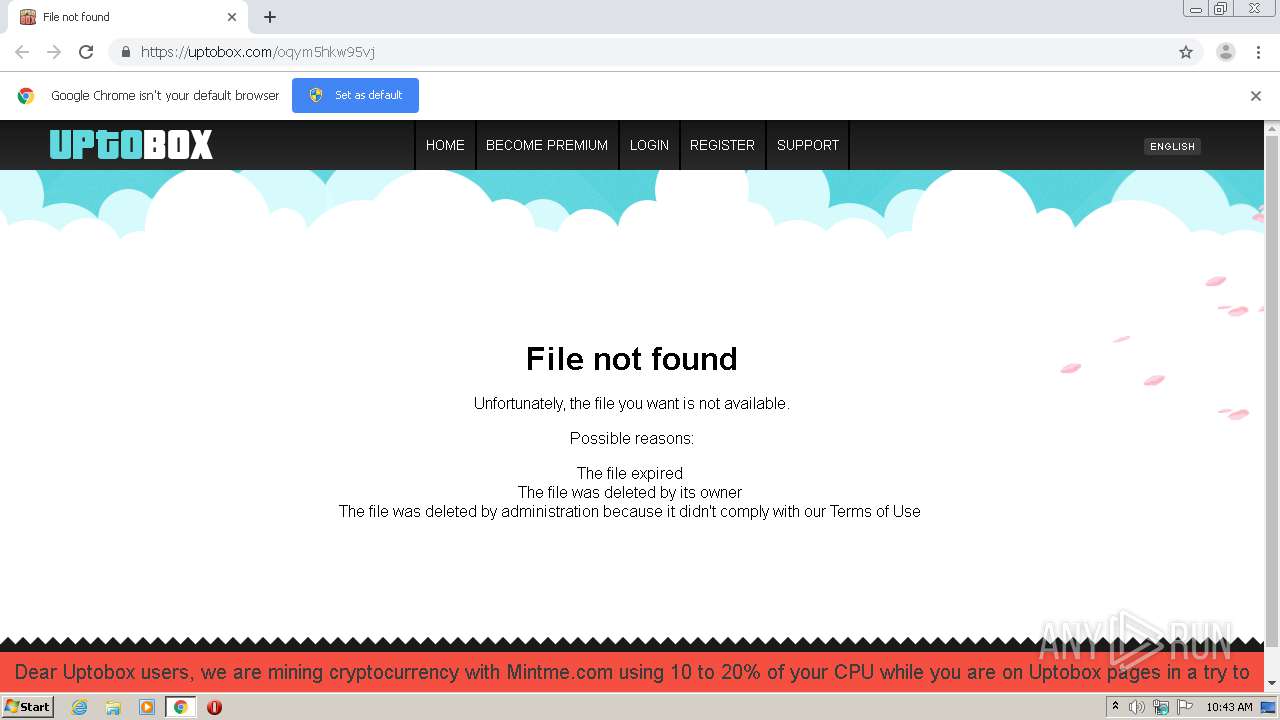Bookmark this page with the star icon
The height and width of the screenshot is (720, 1280).
[x=1186, y=52]
